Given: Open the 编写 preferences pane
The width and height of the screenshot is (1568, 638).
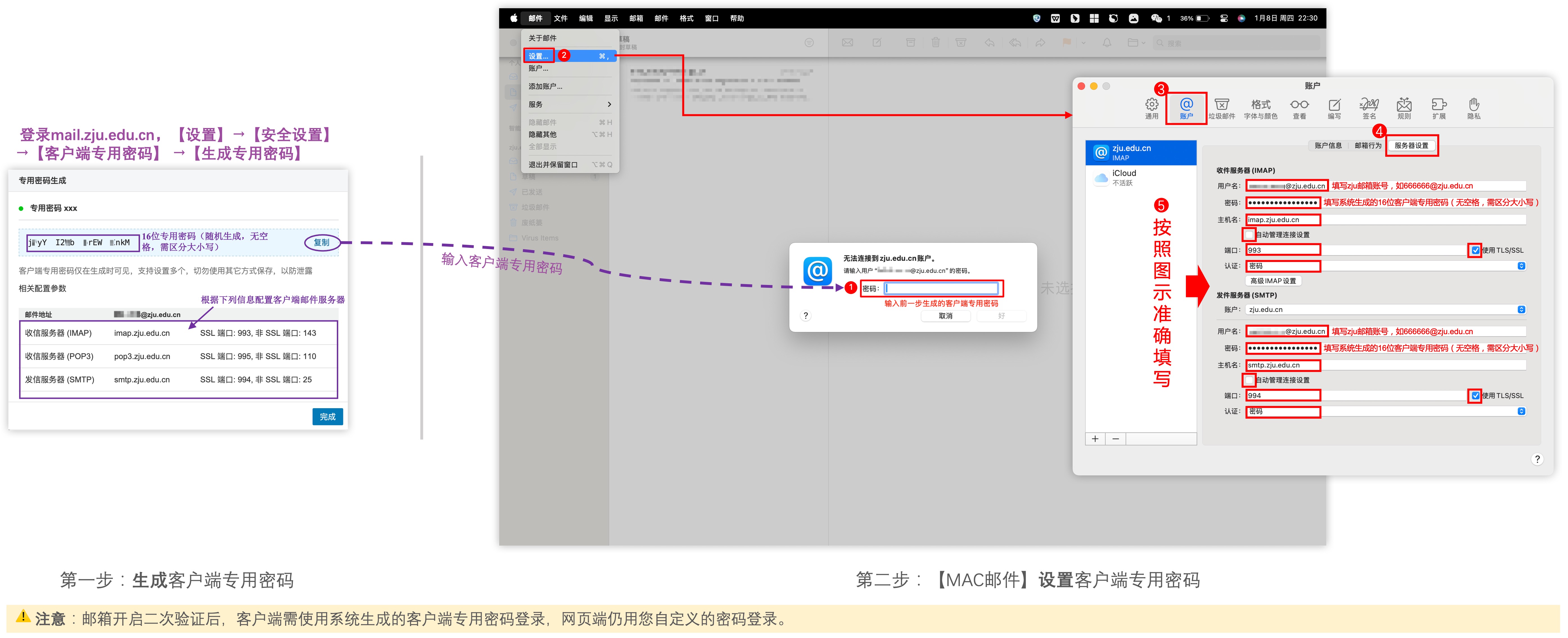Looking at the screenshot, I should [1334, 108].
